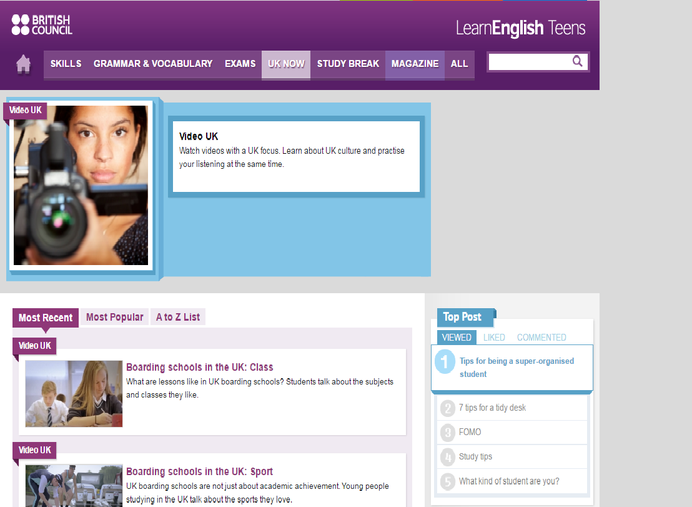Image resolution: width=692 pixels, height=507 pixels.
Task: Open the 7 tips for a tidy desk post
Action: click(x=492, y=408)
